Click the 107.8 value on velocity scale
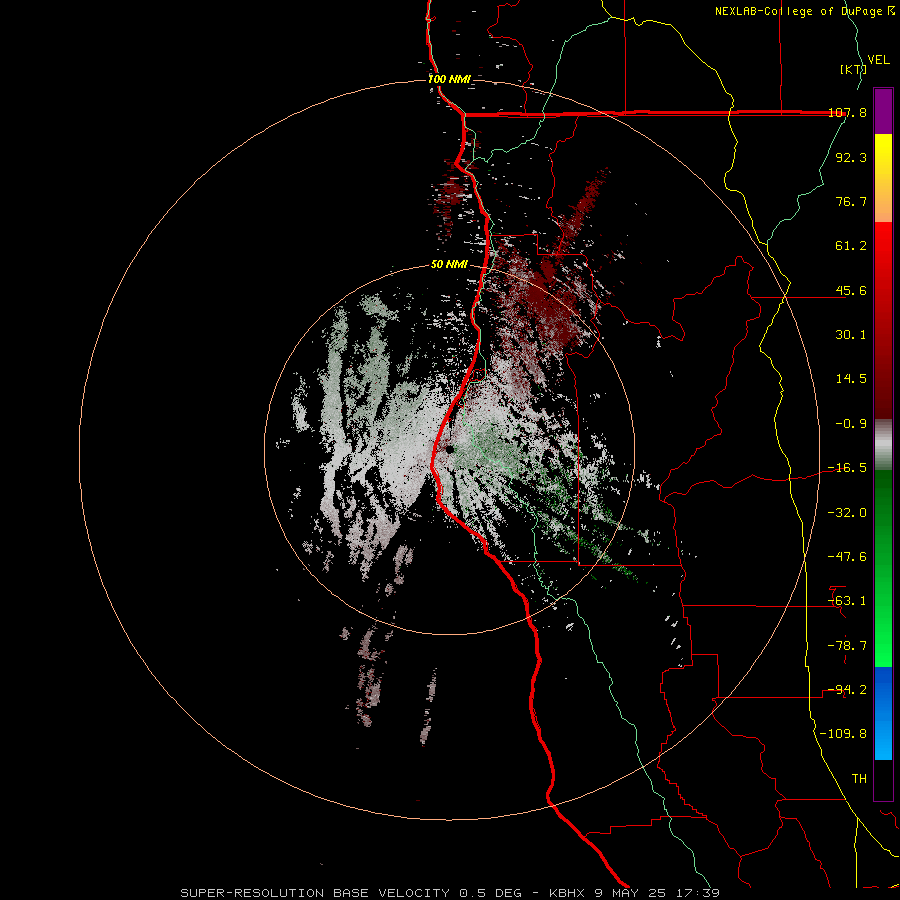The width and height of the screenshot is (900, 900). click(848, 112)
